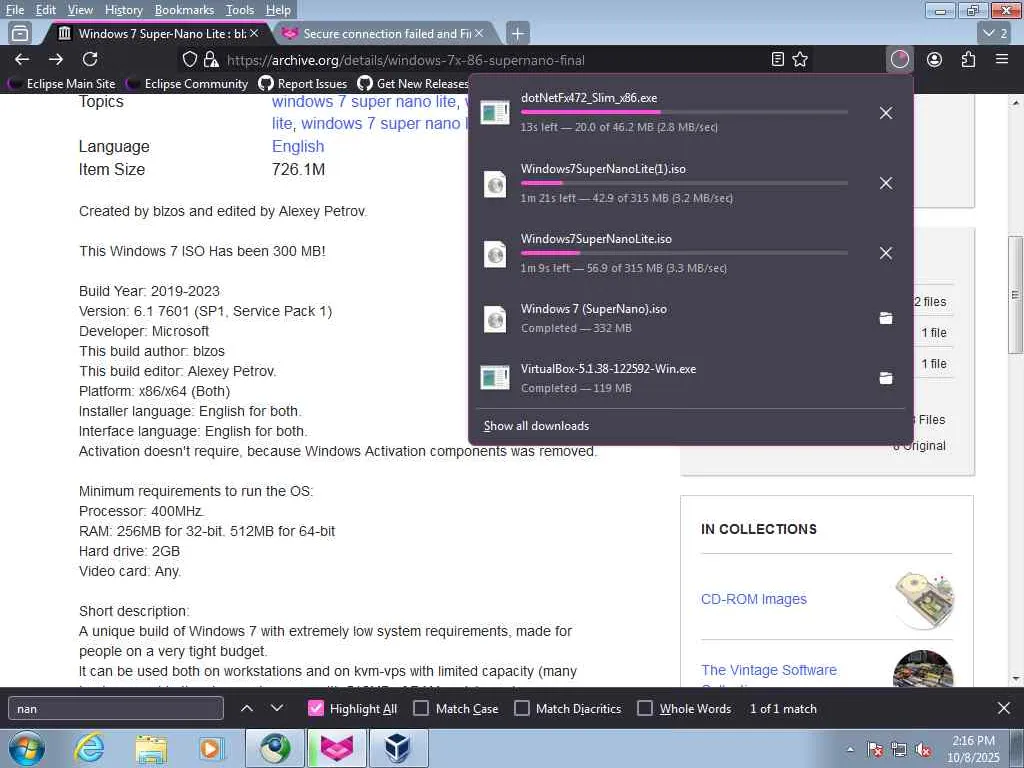
Task: Open Eclipse Community bookmark
Action: tap(187, 84)
